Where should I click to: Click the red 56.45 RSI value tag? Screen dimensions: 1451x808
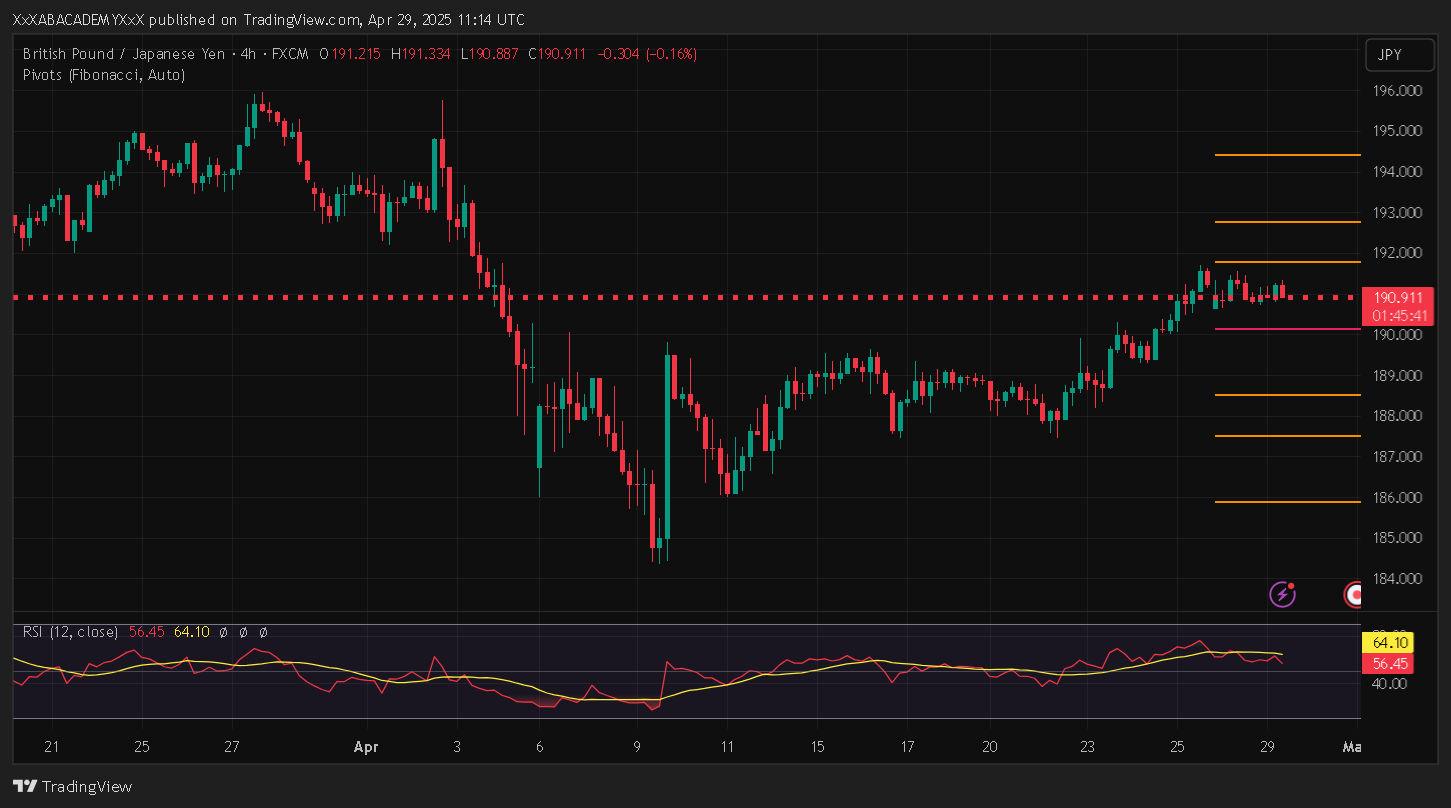tap(1391, 663)
